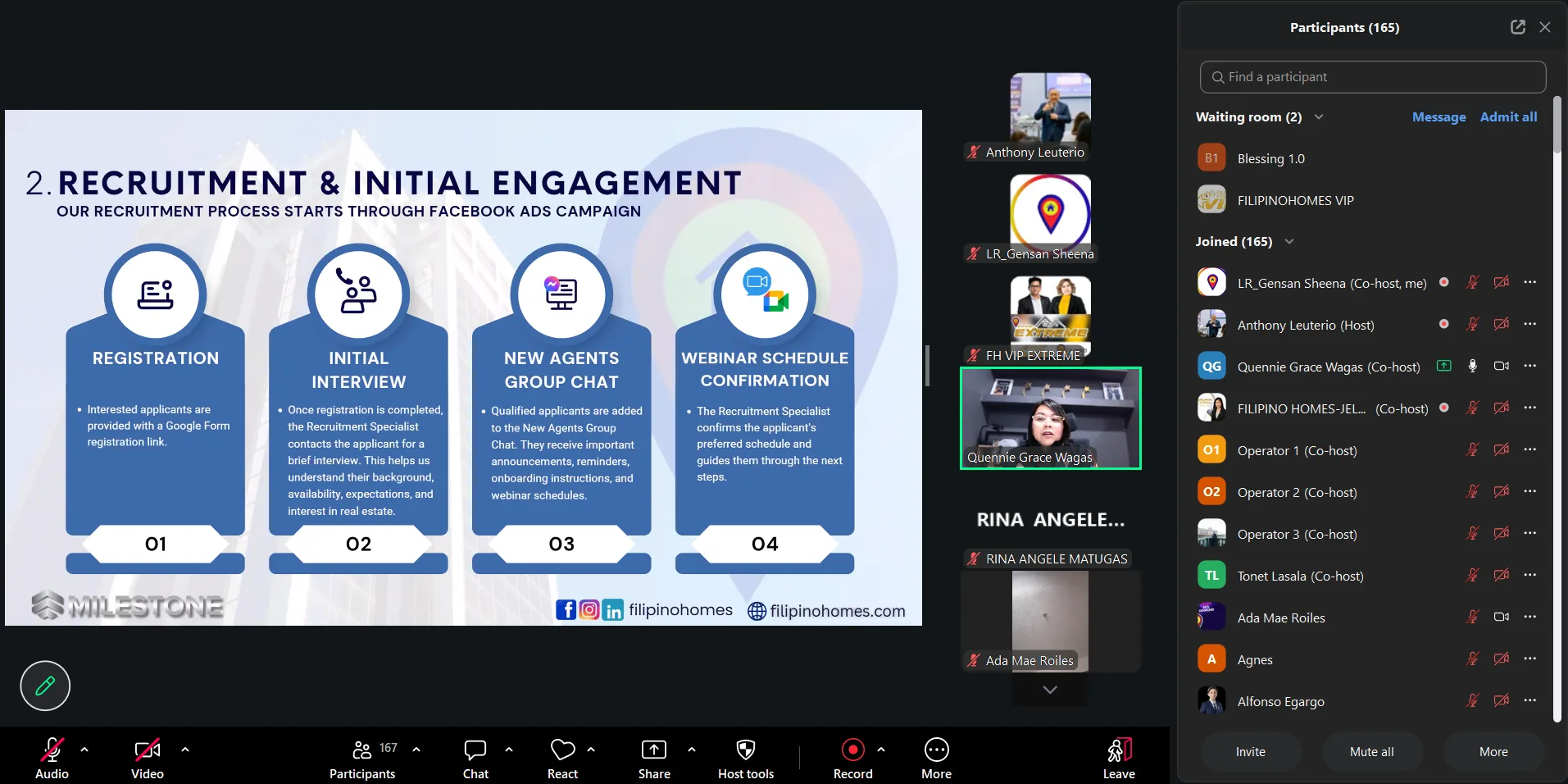
Task: Open more options for Tonet Lasala
Action: click(x=1530, y=575)
